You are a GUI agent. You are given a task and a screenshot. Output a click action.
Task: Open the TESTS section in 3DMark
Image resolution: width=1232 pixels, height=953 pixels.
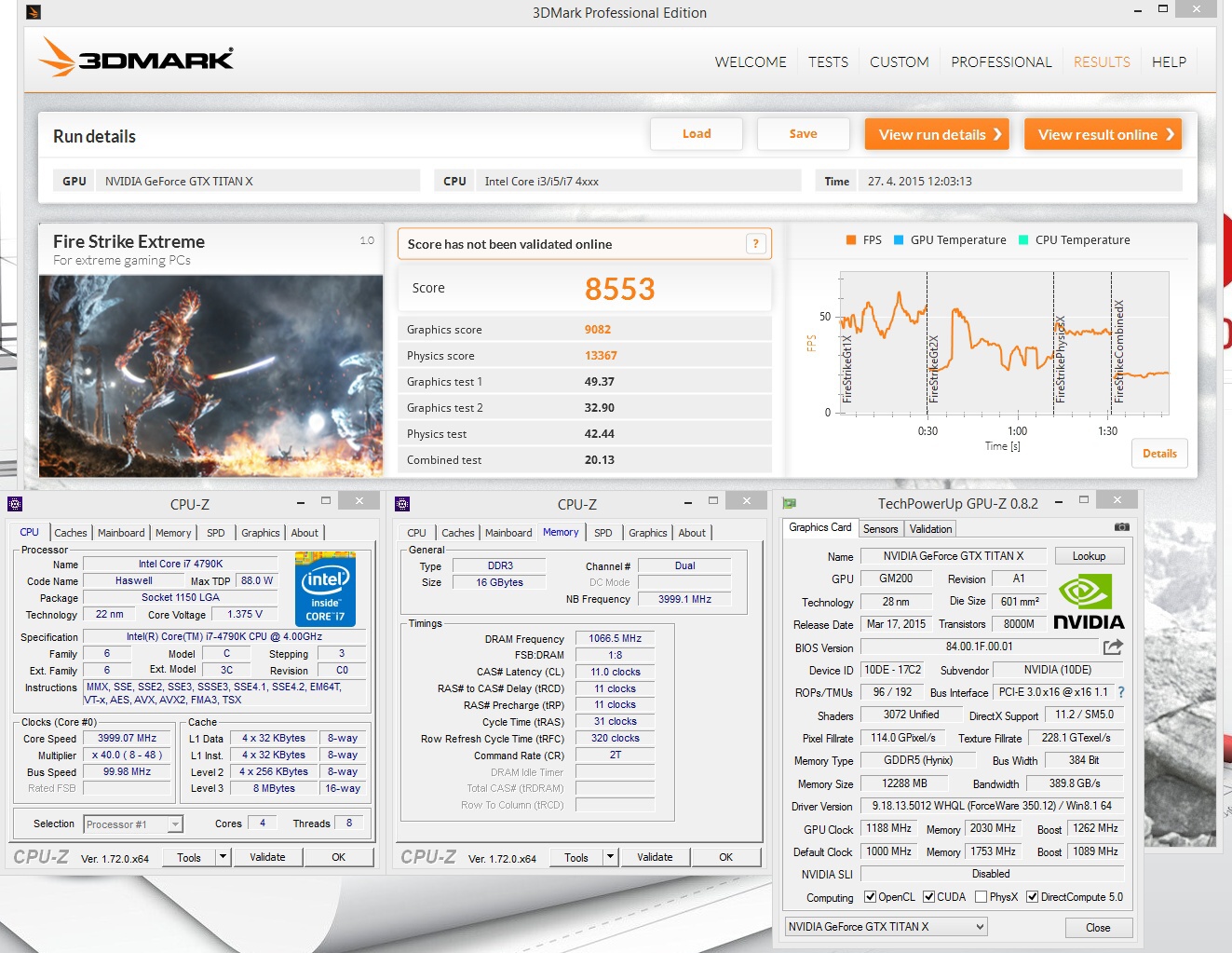click(828, 62)
